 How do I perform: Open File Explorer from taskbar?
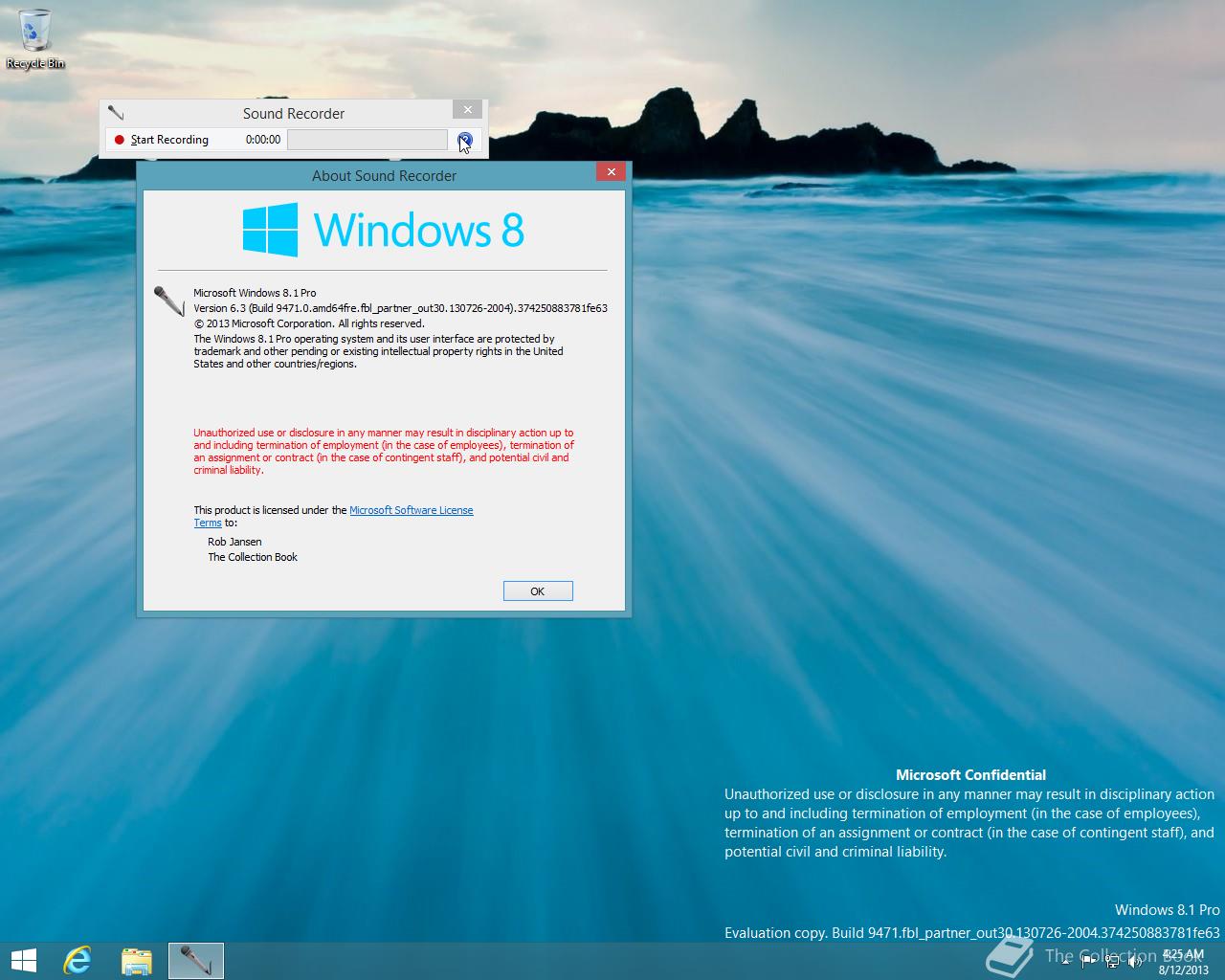pyautogui.click(x=136, y=960)
